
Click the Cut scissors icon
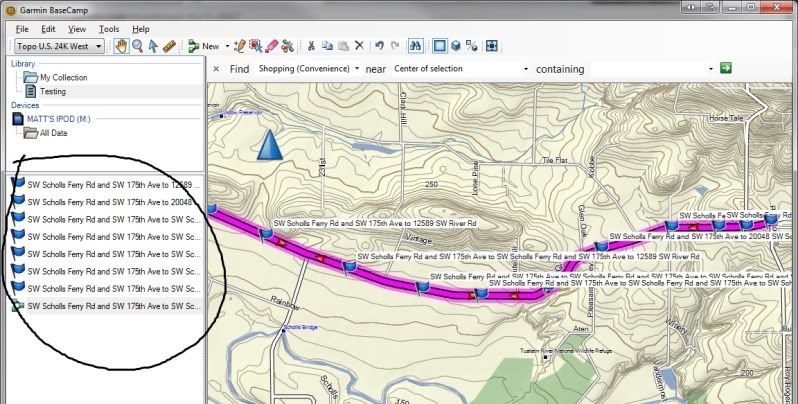coord(312,46)
